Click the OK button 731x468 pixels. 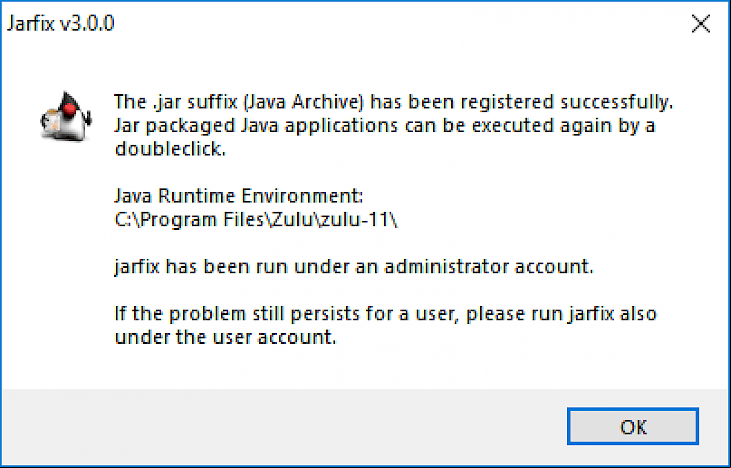point(633,426)
